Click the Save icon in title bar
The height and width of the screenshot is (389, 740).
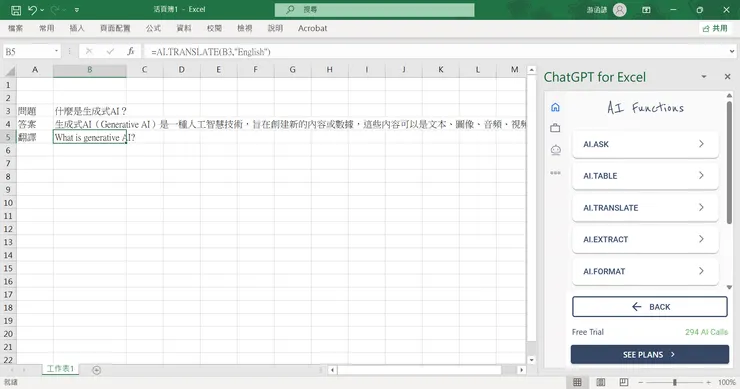click(x=16, y=10)
